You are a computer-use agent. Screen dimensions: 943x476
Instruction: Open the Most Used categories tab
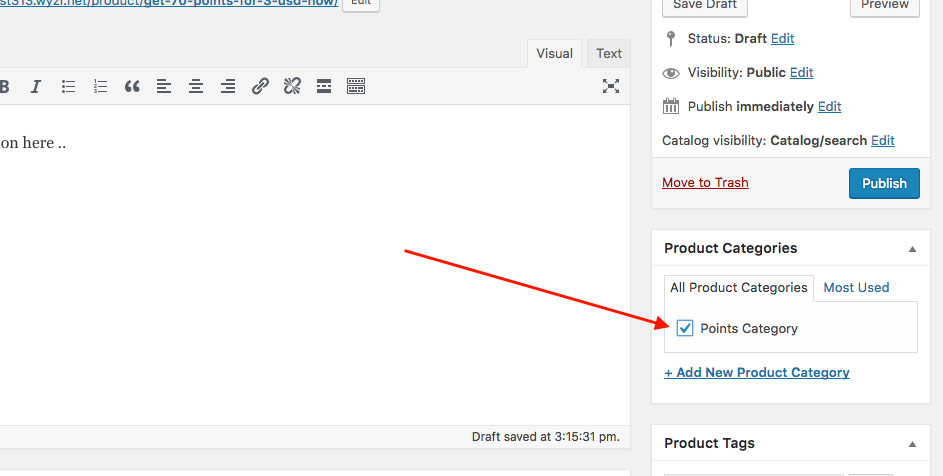point(856,287)
